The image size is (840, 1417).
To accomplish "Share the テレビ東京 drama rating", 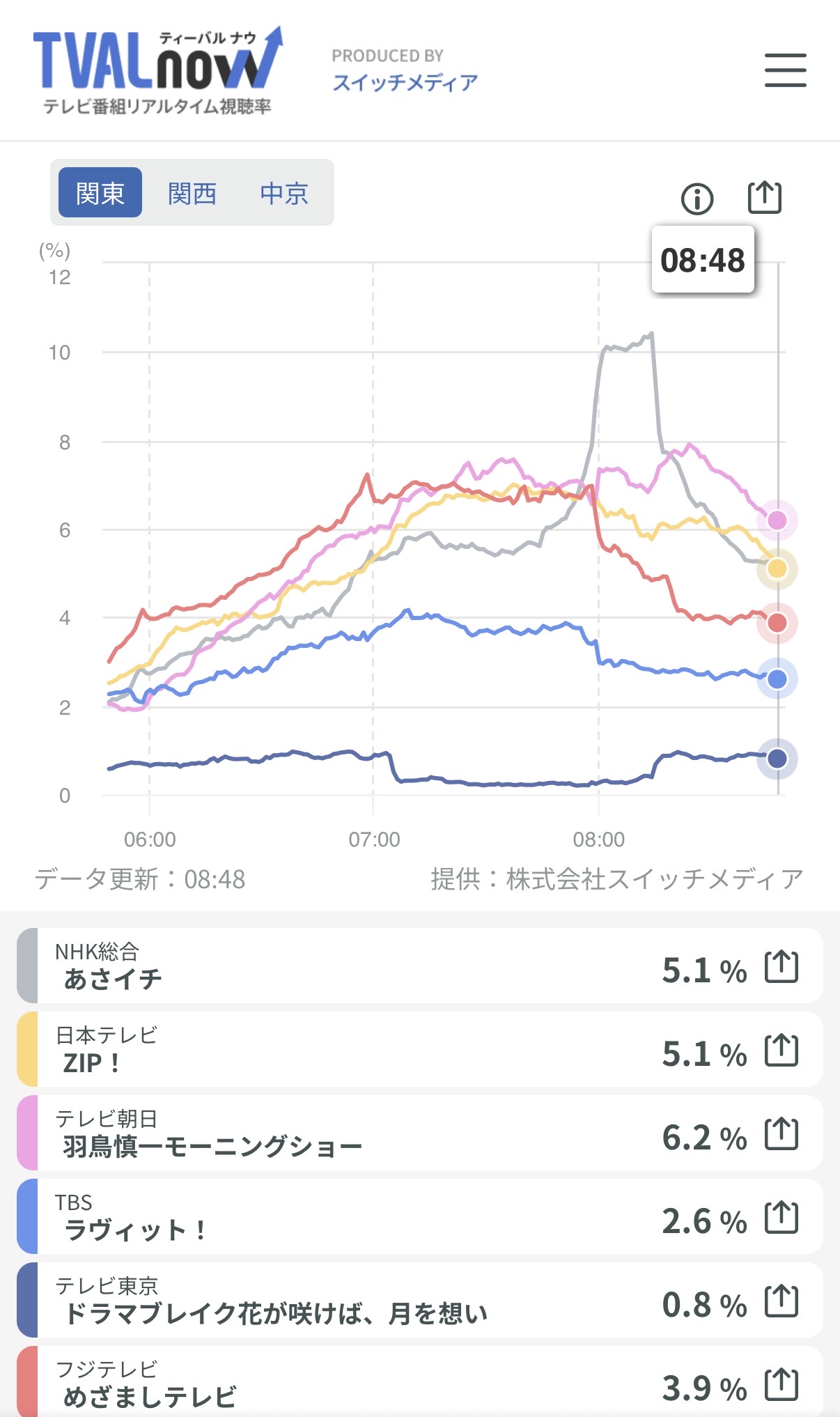I will 781,1301.
